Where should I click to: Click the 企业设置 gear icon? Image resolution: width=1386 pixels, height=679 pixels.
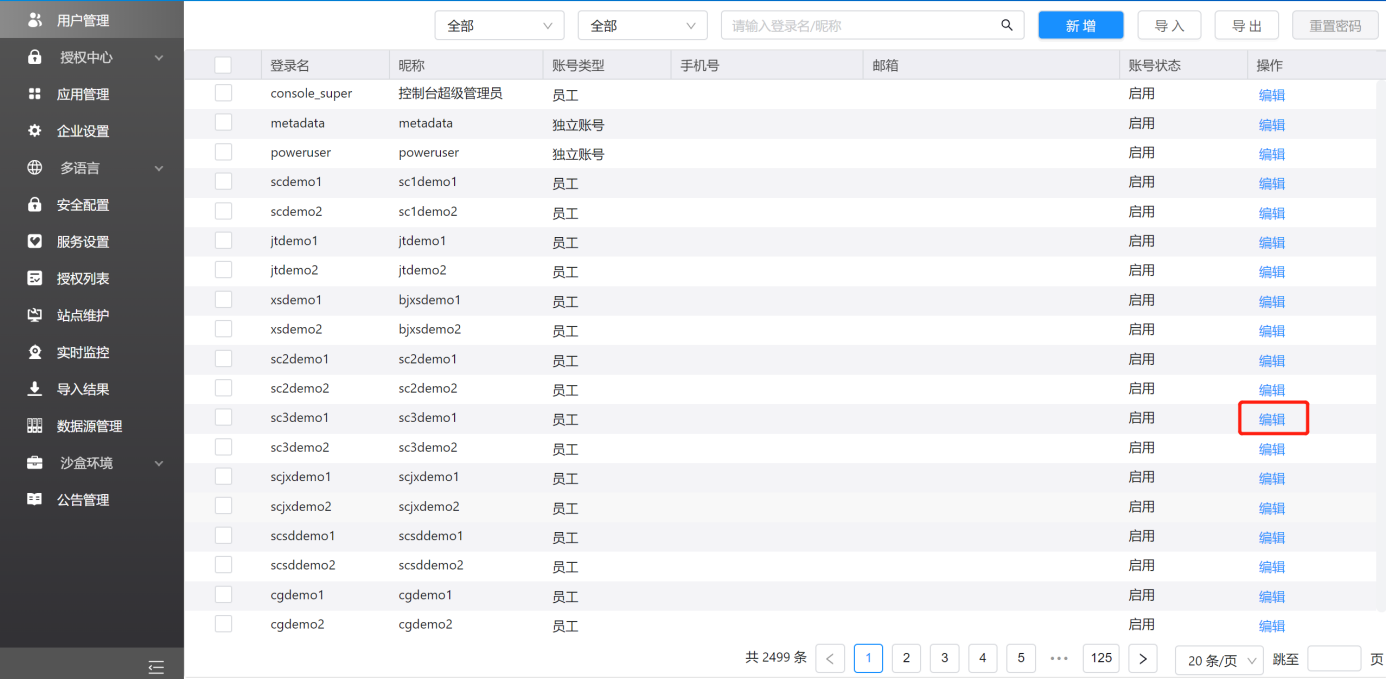click(35, 131)
